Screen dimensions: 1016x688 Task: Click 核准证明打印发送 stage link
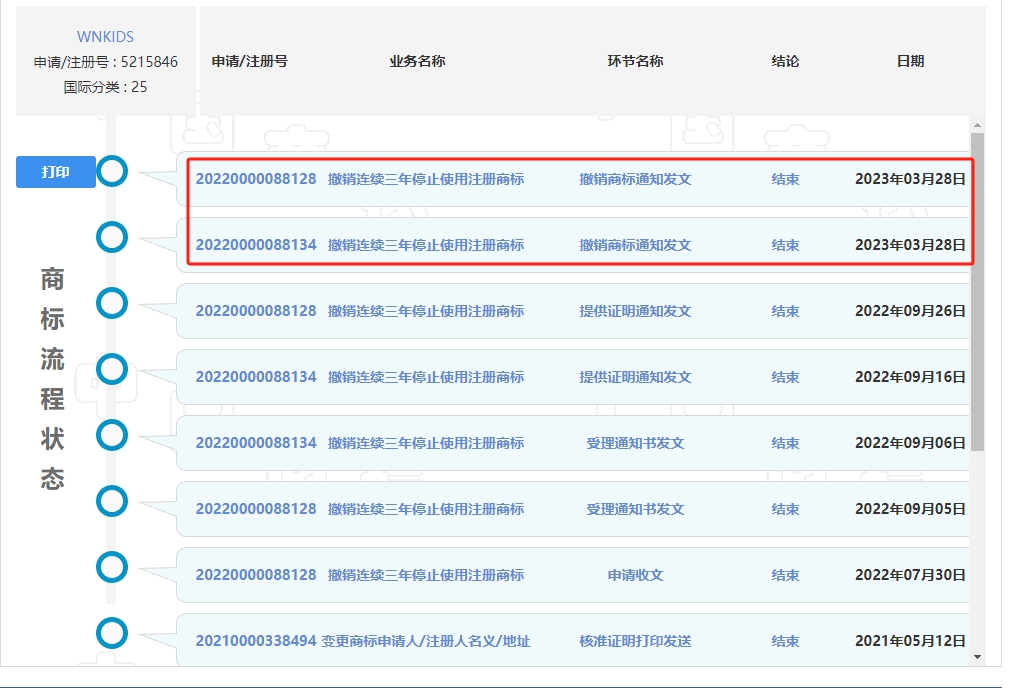635,641
